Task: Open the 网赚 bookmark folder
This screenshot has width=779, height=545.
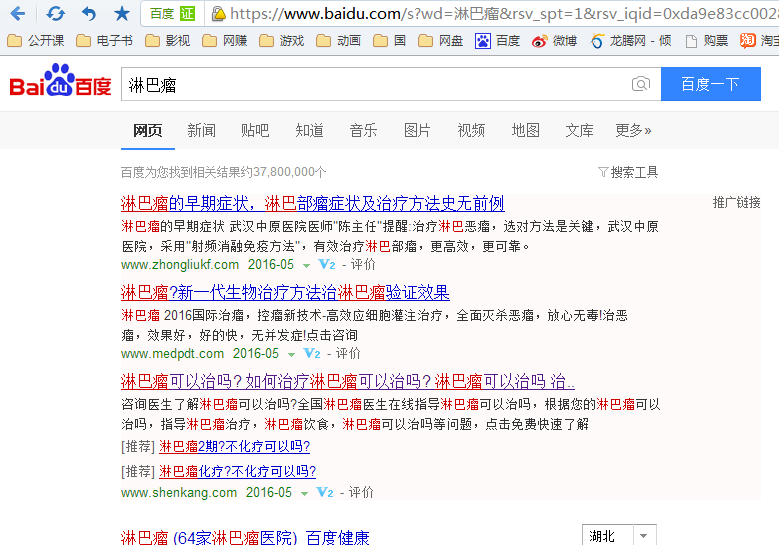Action: [225, 41]
